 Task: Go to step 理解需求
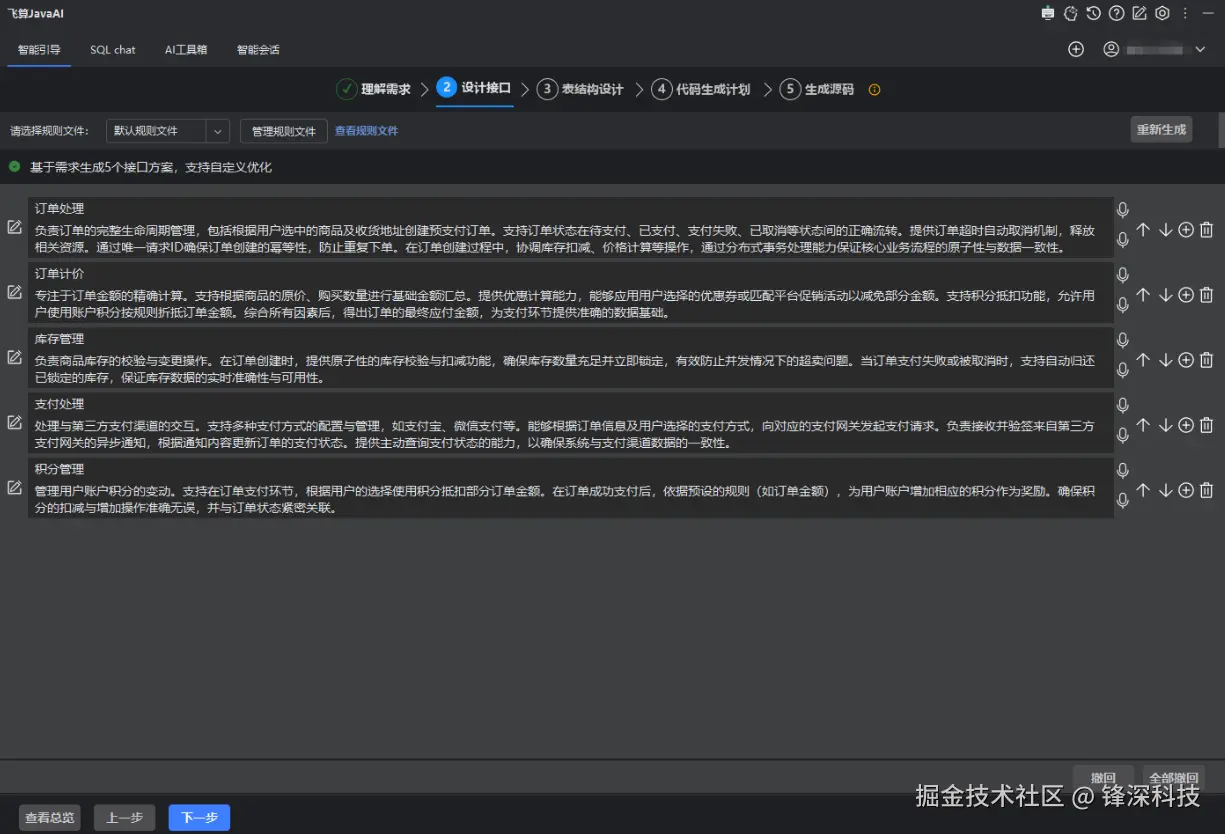374,89
